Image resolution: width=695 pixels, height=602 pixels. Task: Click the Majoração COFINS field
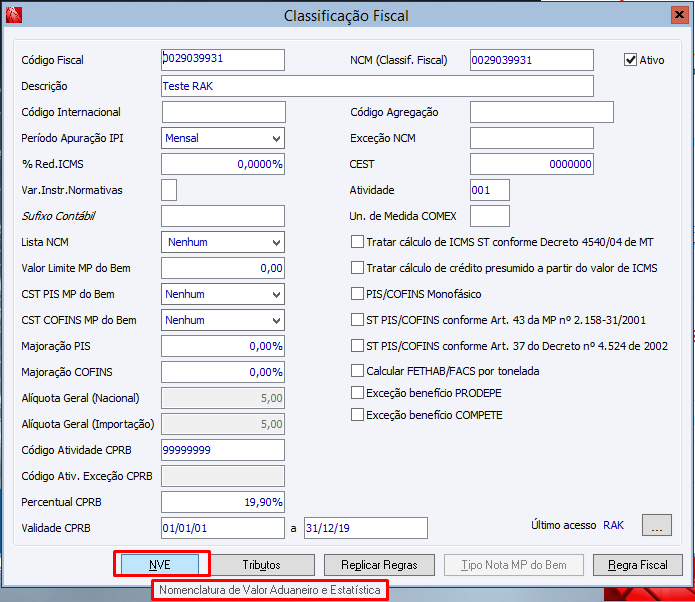pyautogui.click(x=223, y=372)
